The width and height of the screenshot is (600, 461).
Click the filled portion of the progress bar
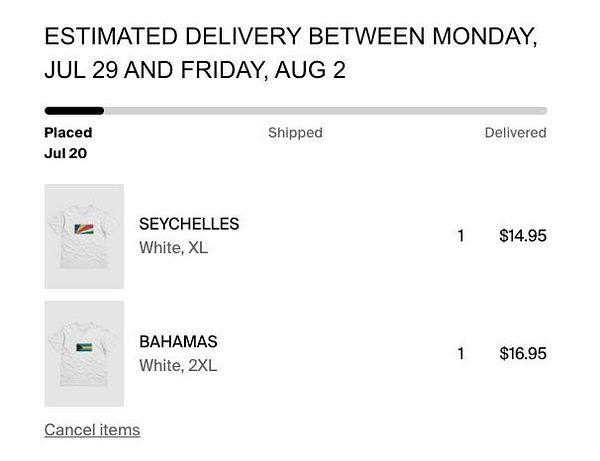point(74,111)
